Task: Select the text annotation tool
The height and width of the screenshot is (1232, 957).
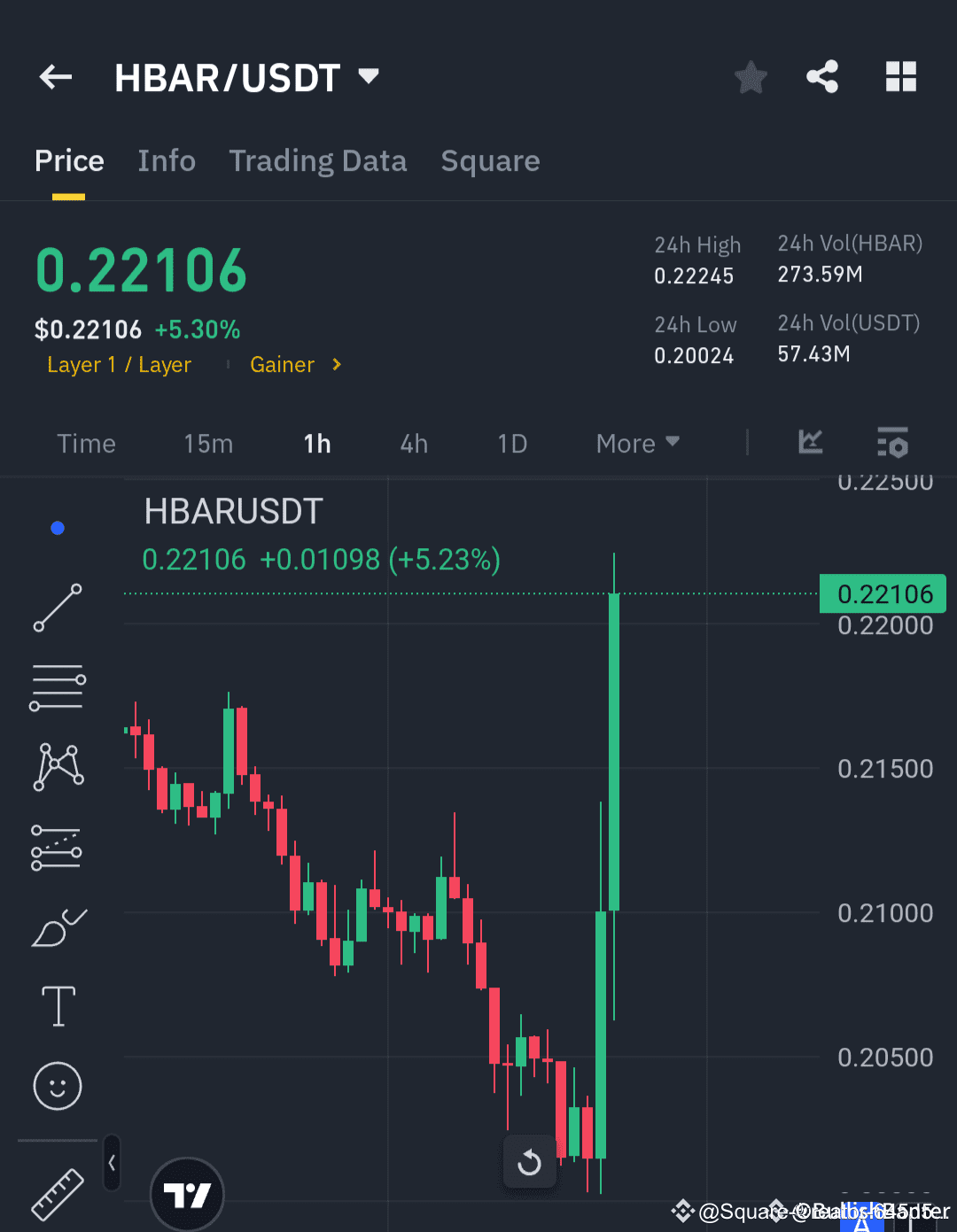Action: [57, 1006]
